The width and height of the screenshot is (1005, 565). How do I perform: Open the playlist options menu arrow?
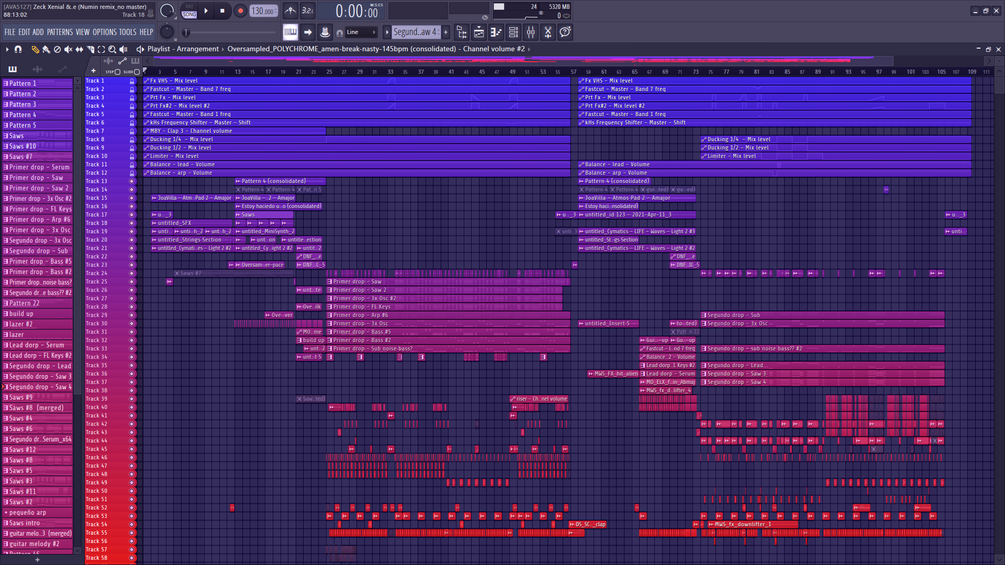coord(7,49)
